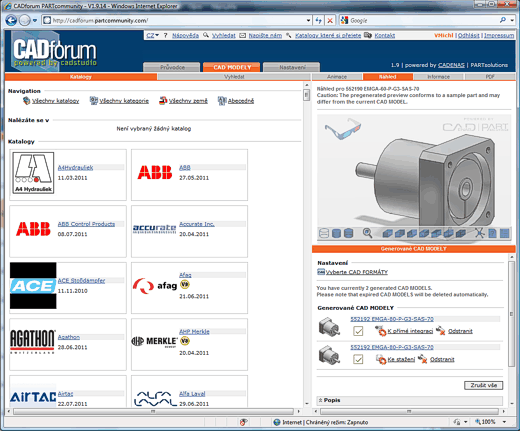Image resolution: width=520 pixels, height=431 pixels.
Task: Open the zoom level 100% dropdown arrow
Action: tap(504, 422)
